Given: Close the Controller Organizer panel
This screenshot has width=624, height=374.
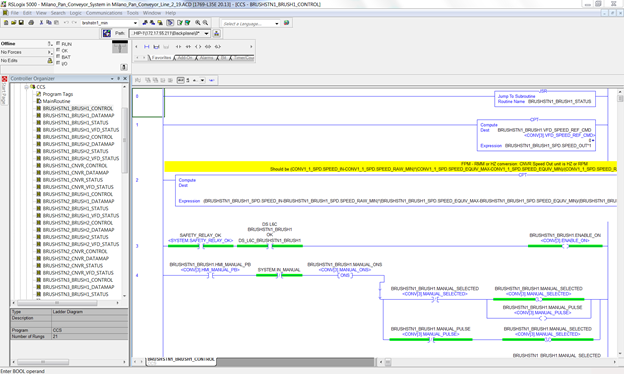Looking at the screenshot, I should point(125,79).
